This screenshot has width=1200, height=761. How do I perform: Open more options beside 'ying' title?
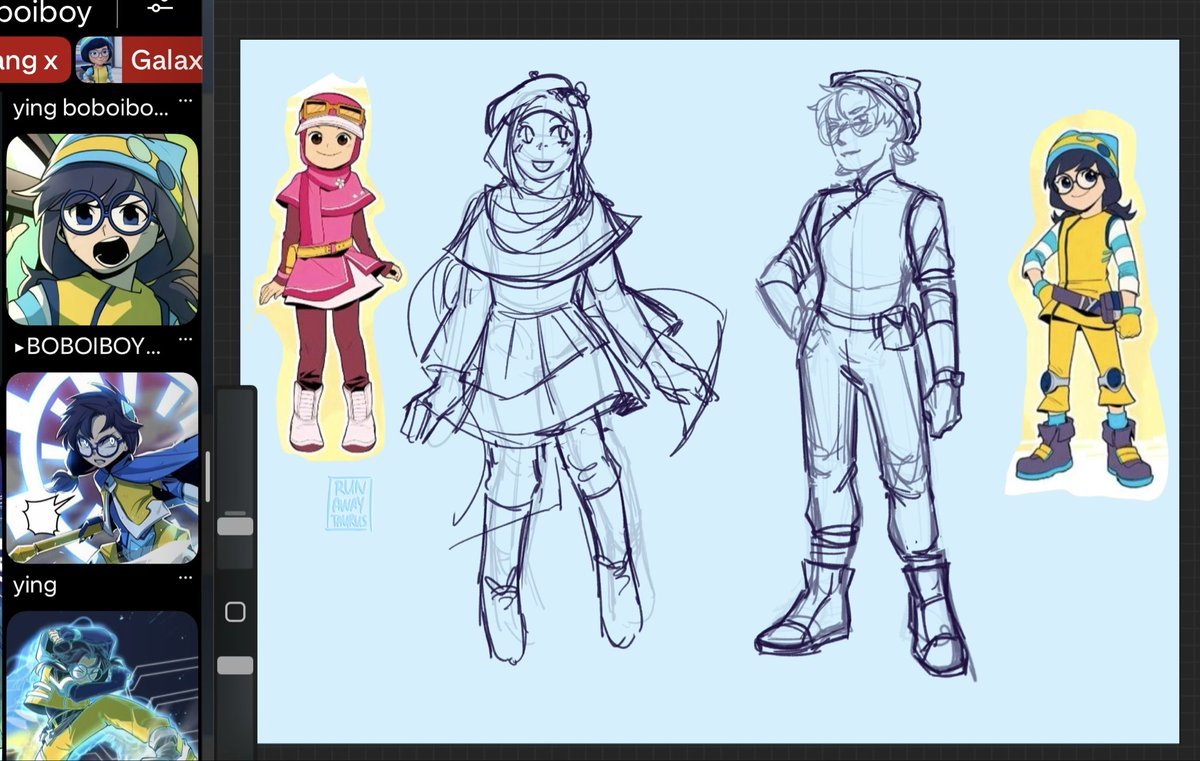click(x=185, y=580)
